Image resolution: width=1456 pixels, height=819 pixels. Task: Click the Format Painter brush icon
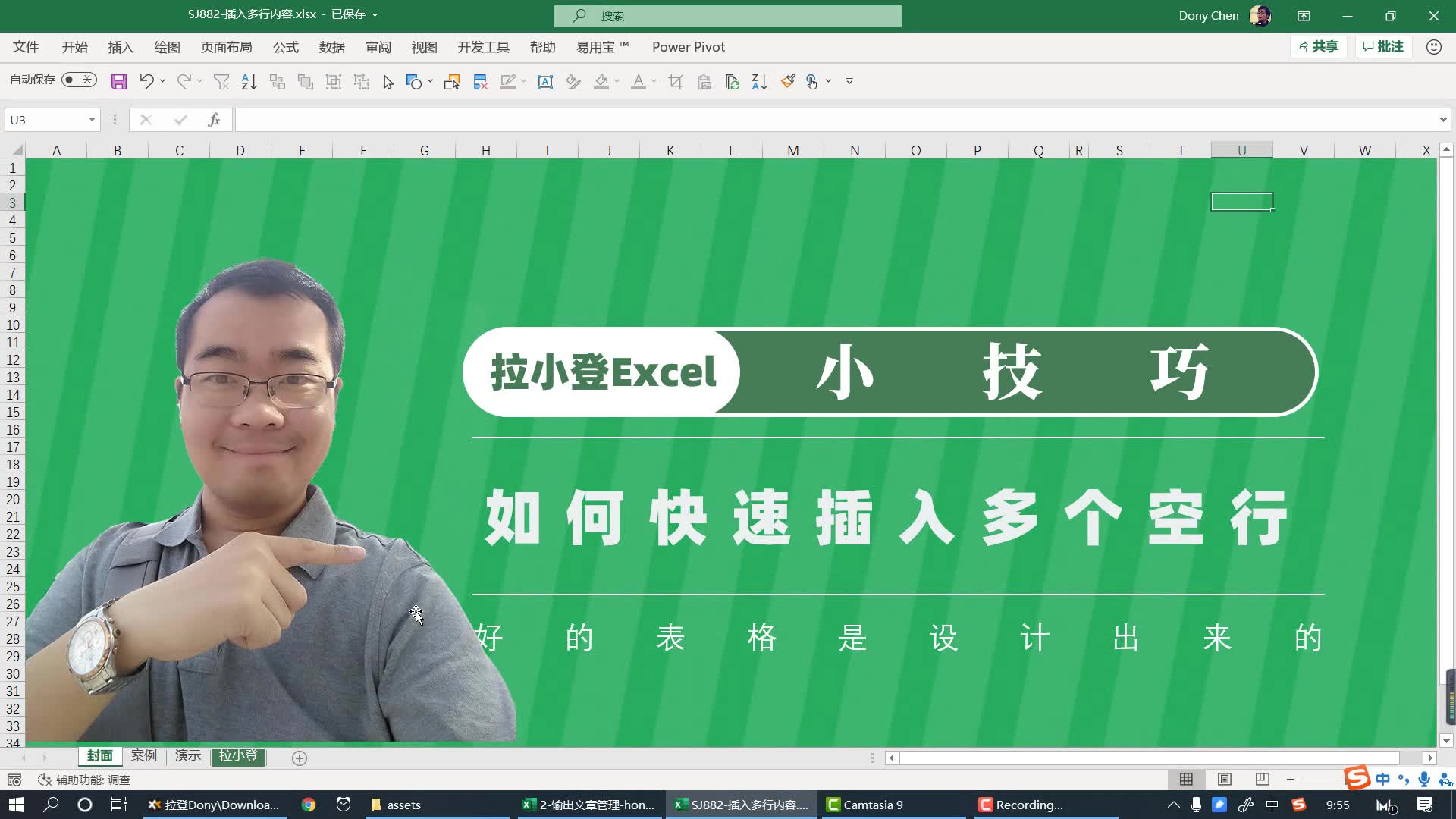click(x=788, y=81)
